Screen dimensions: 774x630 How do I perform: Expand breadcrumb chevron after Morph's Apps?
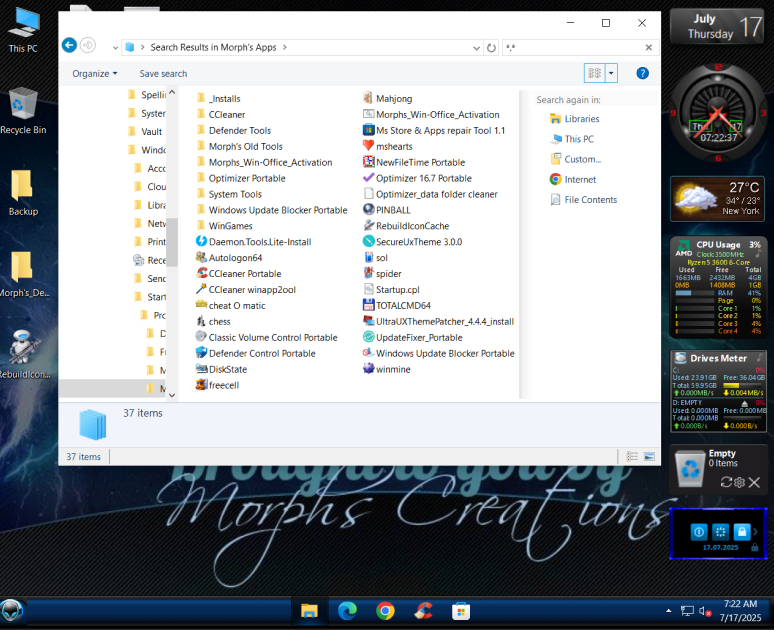point(284,47)
